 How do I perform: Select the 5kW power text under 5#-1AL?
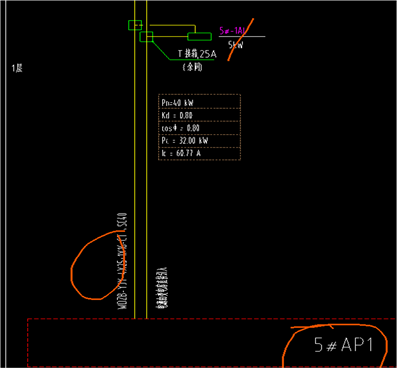click(236, 45)
